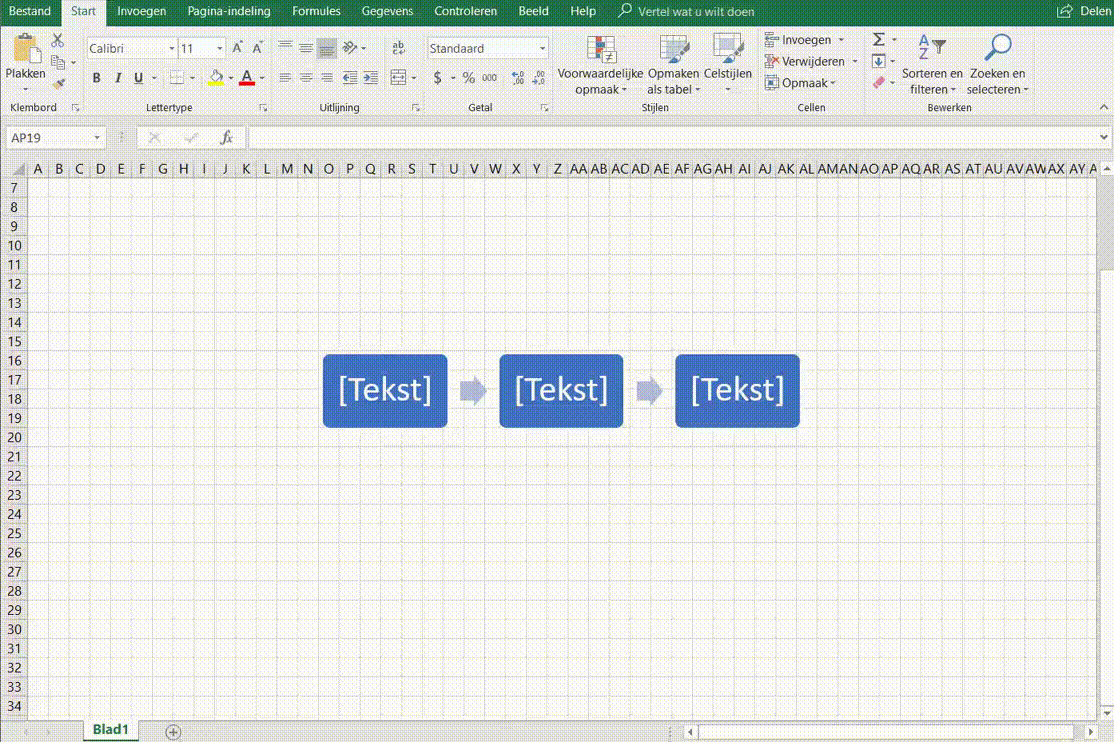The width and height of the screenshot is (1114, 742).
Task: Open Celstijlen gallery
Action: 728,65
